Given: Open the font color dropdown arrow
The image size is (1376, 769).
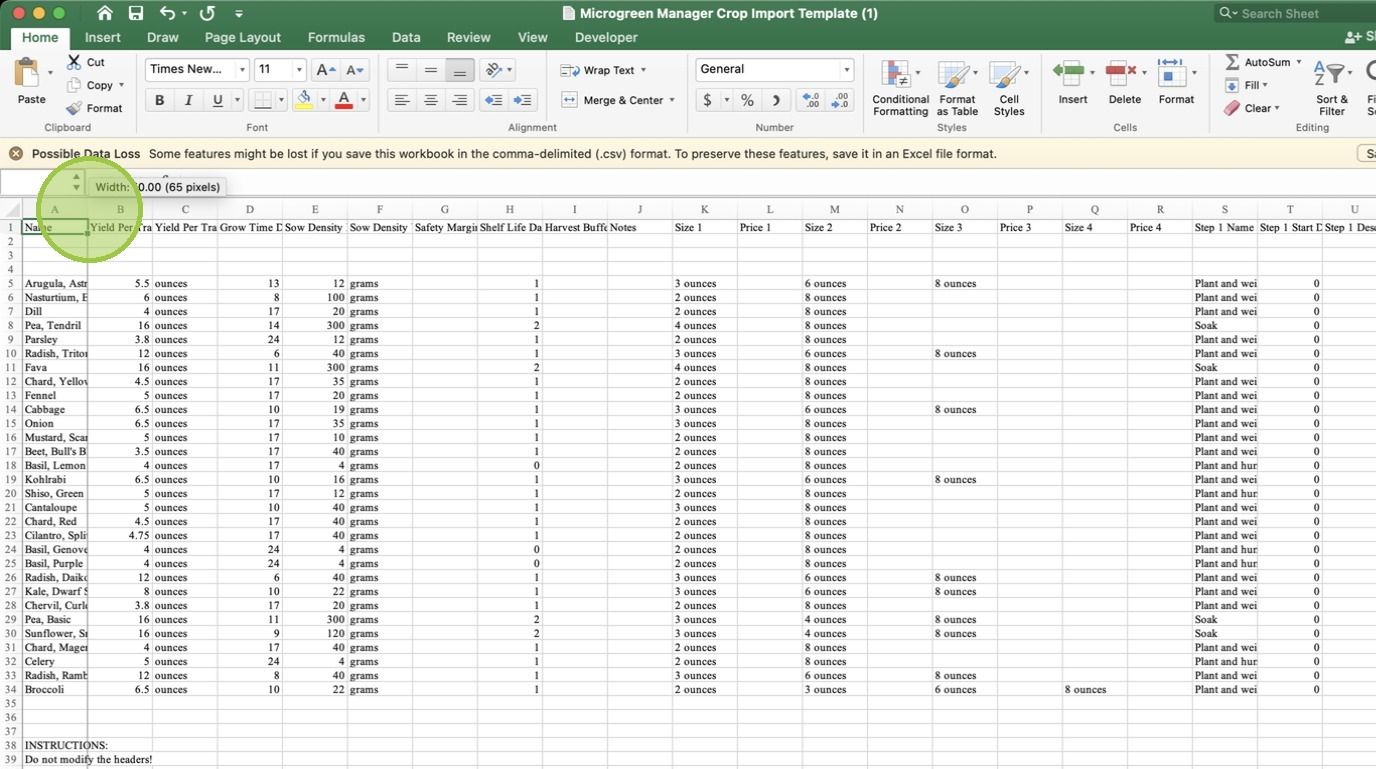Looking at the screenshot, I should pyautogui.click(x=363, y=100).
